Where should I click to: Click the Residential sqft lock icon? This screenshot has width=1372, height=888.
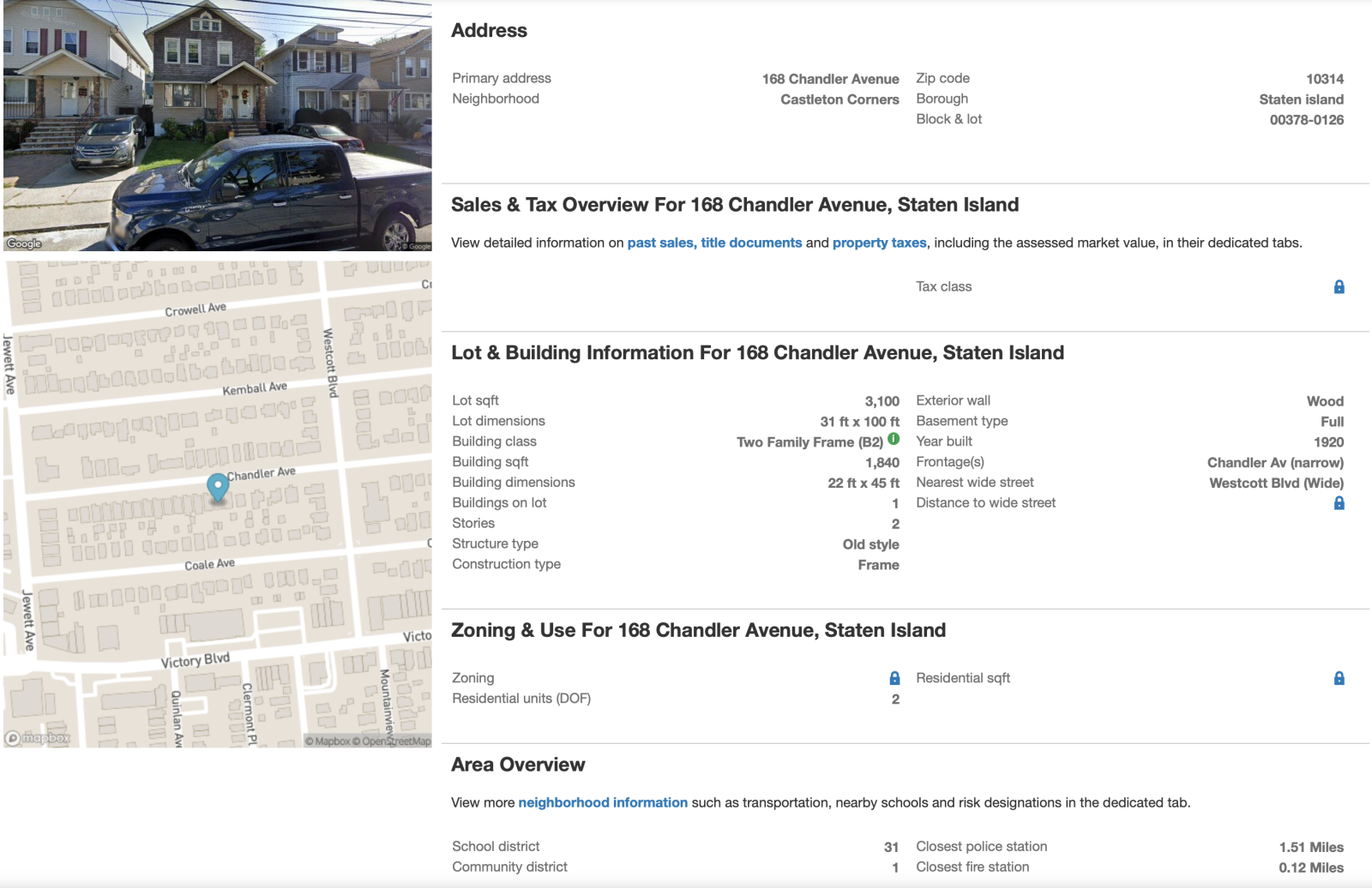(1339, 678)
